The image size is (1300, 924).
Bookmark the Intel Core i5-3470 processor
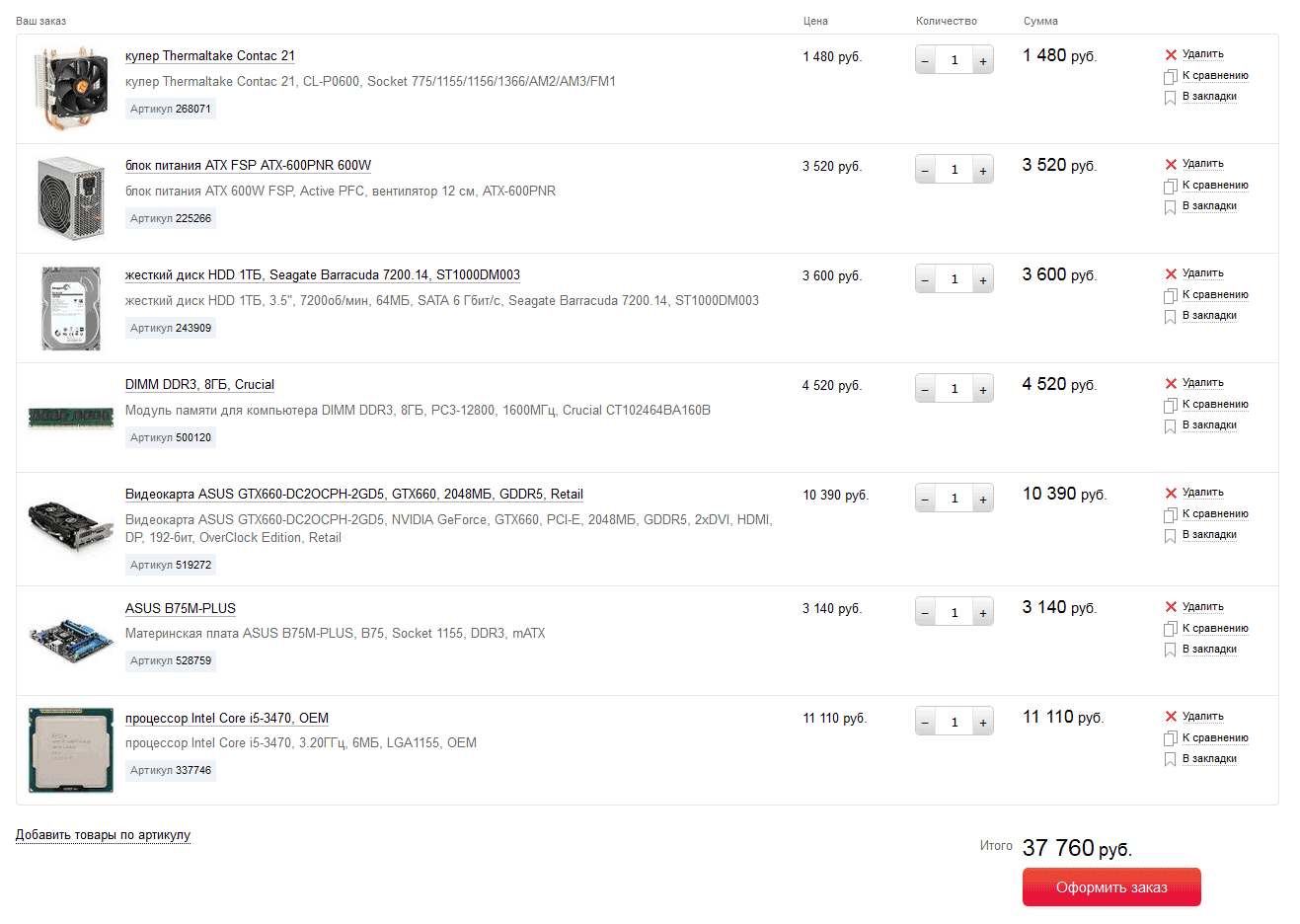pos(1208,759)
